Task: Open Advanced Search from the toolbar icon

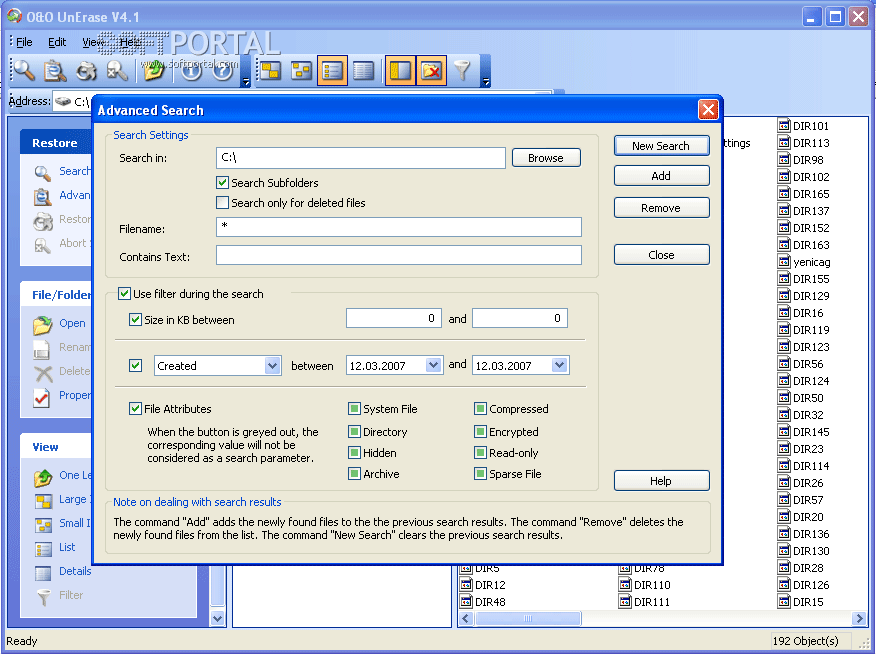Action: tap(55, 70)
